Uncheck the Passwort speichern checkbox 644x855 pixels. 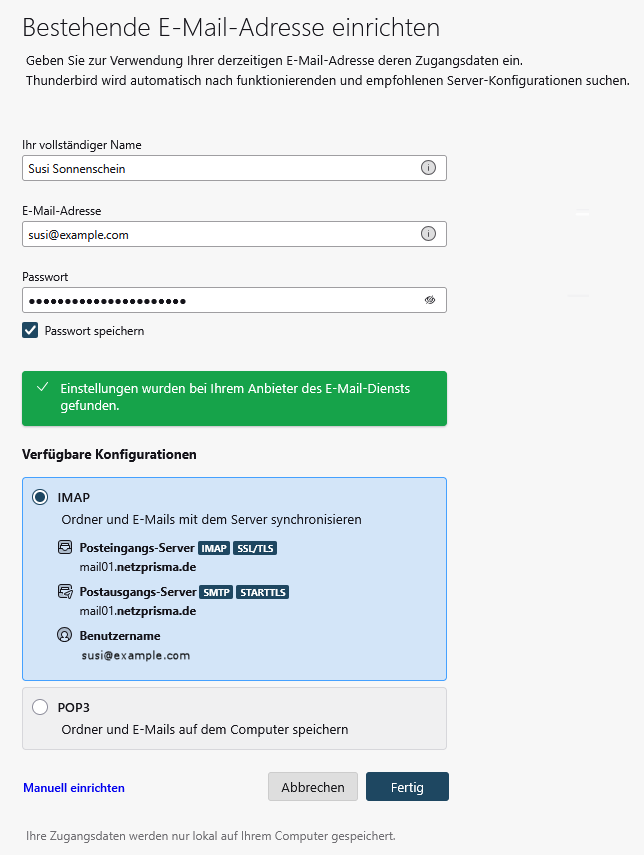[30, 330]
